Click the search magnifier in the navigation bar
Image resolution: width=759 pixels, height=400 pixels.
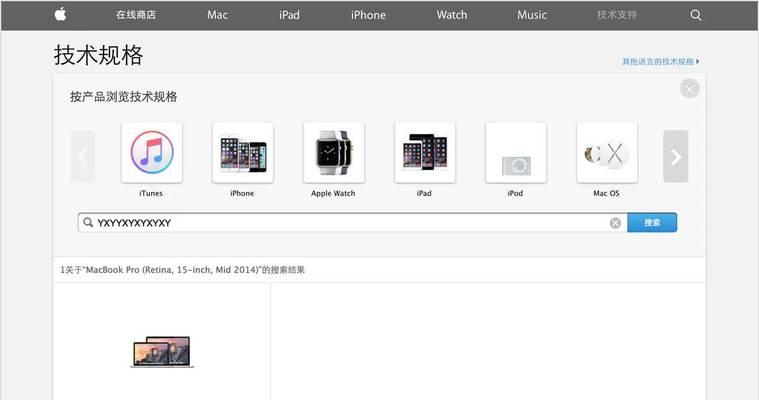696,15
